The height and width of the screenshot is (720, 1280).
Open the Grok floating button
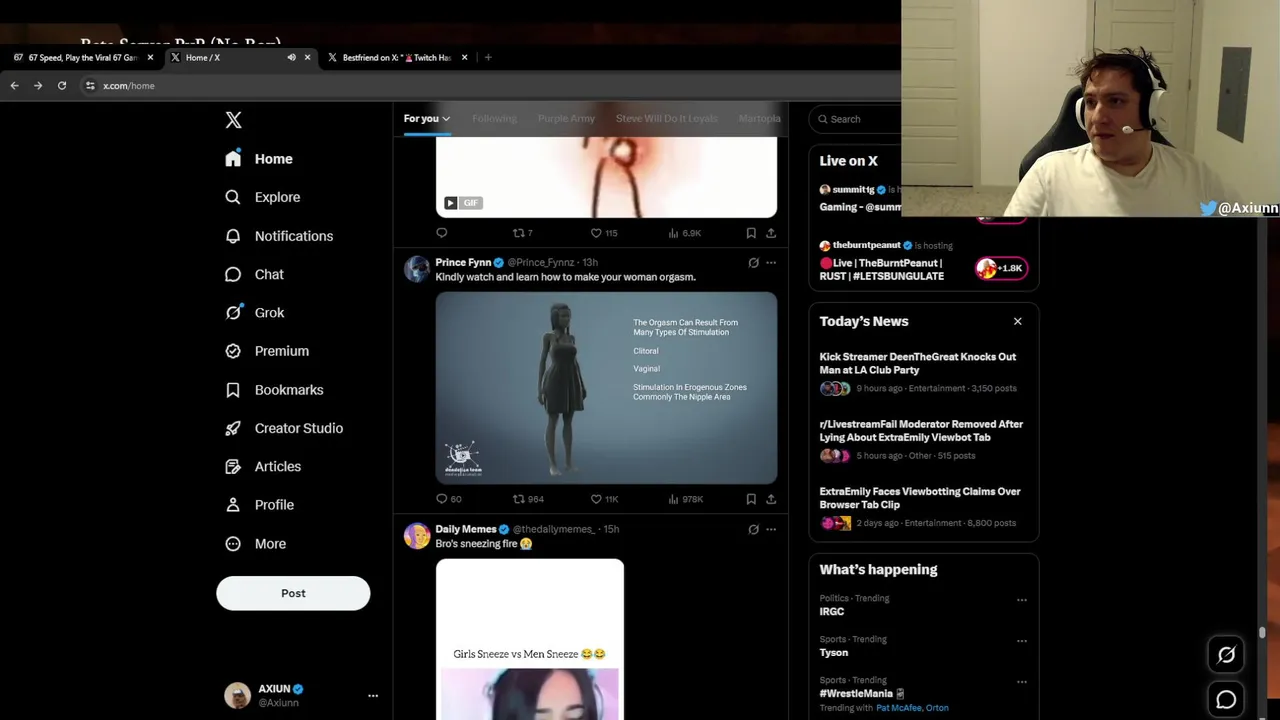coord(1226,655)
